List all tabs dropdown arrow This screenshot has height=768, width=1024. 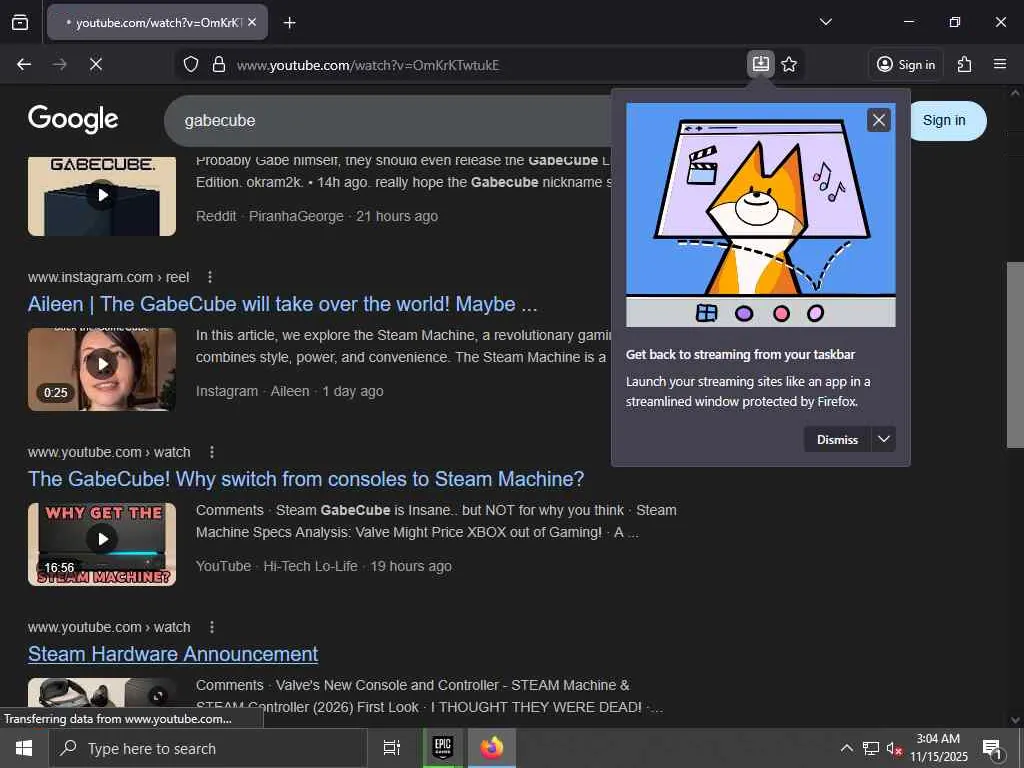825,22
